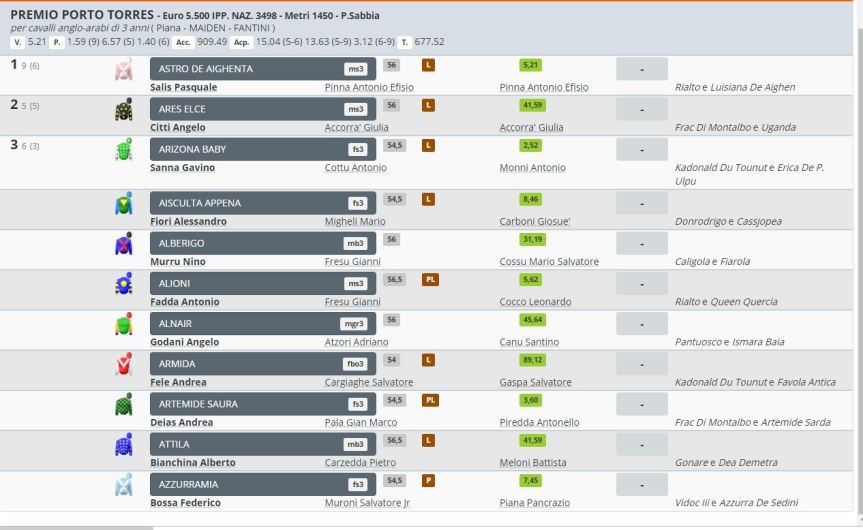The image size is (863, 530).
Task: Click the jockey silk icon beside Aisculta Appena
Action: 124,204
